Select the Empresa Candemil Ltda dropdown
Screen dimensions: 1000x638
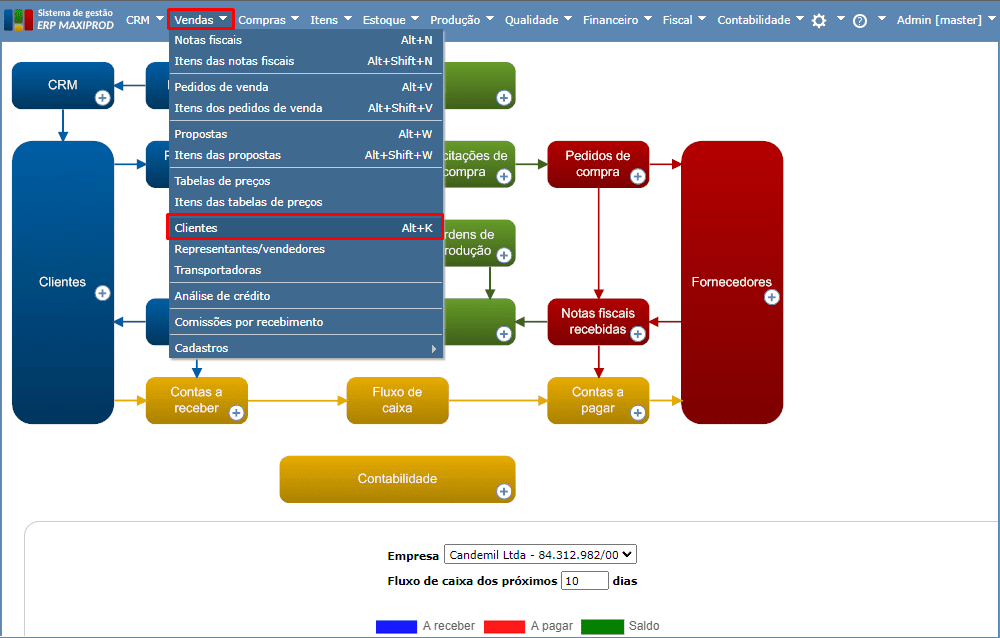pyautogui.click(x=540, y=554)
